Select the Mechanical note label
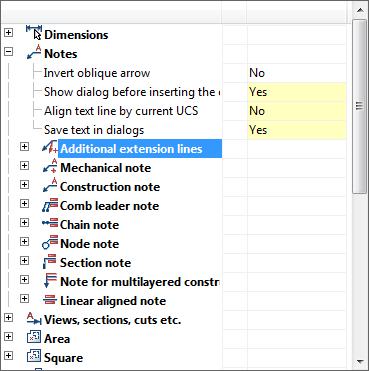The width and height of the screenshot is (369, 371). [x=106, y=168]
